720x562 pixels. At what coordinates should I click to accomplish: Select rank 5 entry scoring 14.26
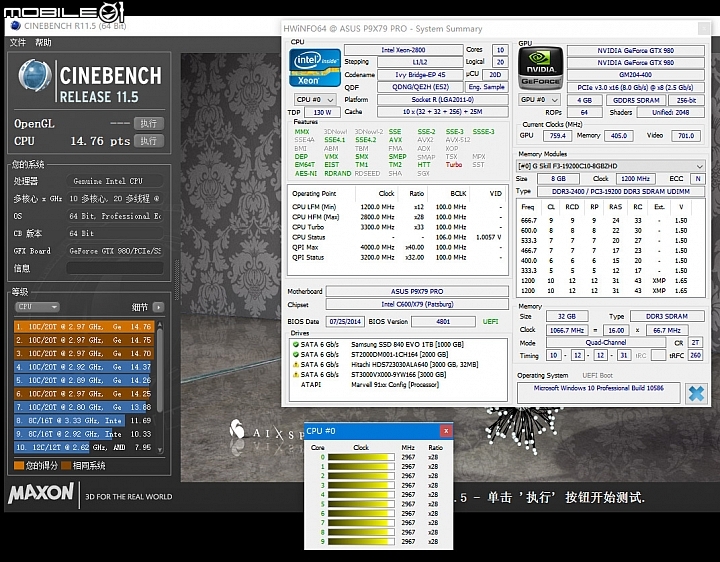[84, 380]
